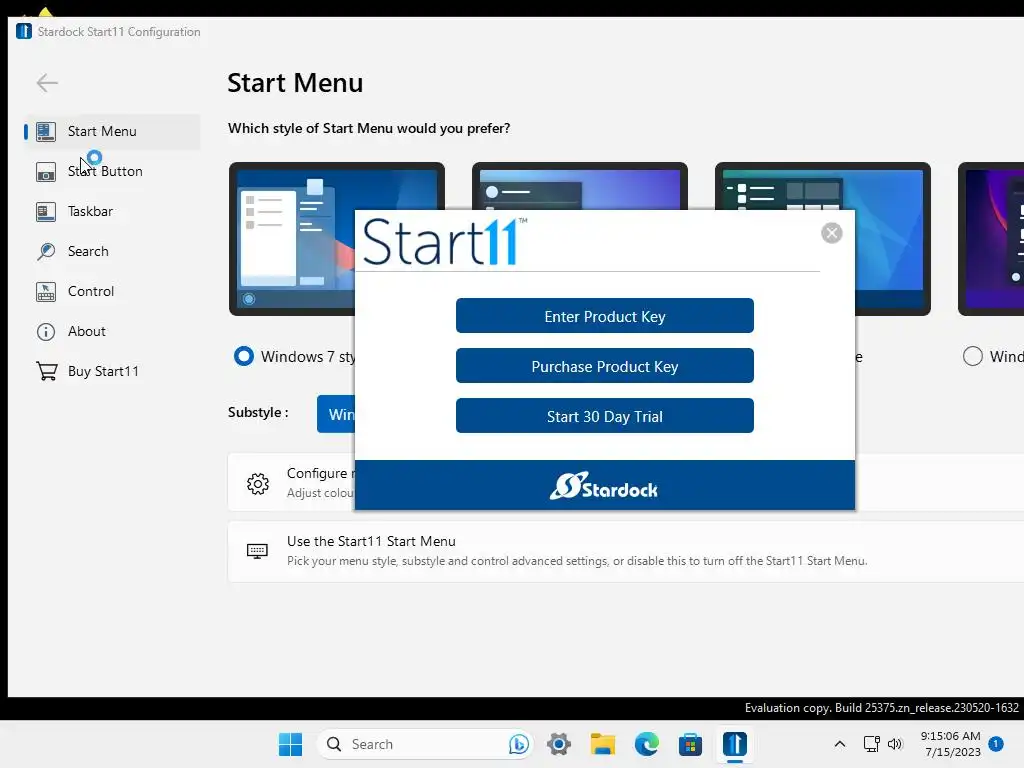1024x768 pixels.
Task: Select the Windows 7 style radio button
Action: pos(244,357)
